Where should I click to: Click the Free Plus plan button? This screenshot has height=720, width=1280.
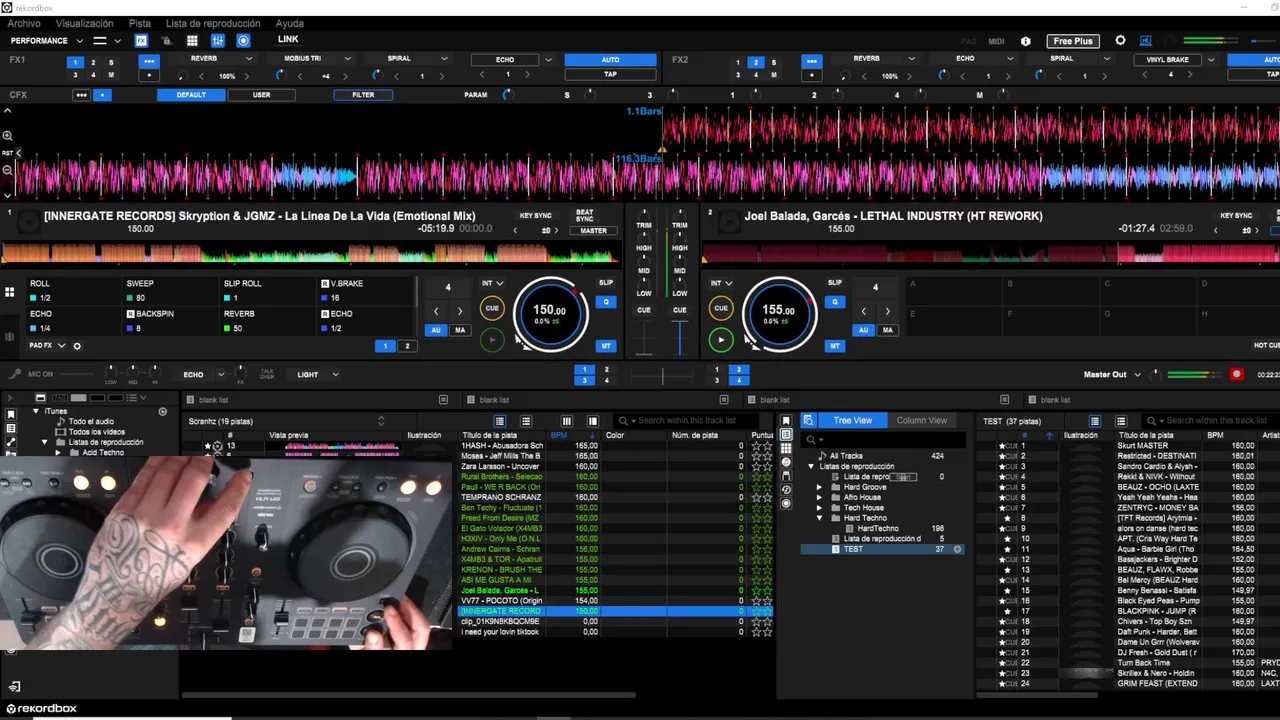[1073, 41]
